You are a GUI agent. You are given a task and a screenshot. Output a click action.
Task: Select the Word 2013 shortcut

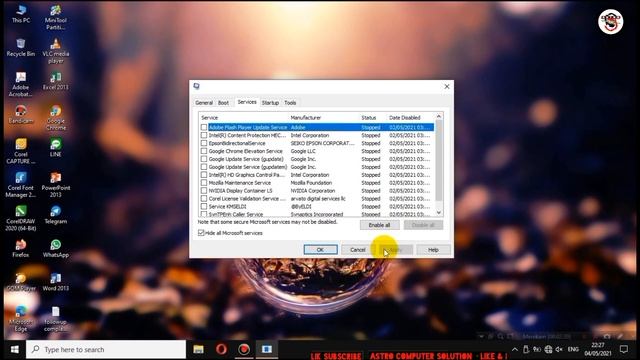point(56,282)
